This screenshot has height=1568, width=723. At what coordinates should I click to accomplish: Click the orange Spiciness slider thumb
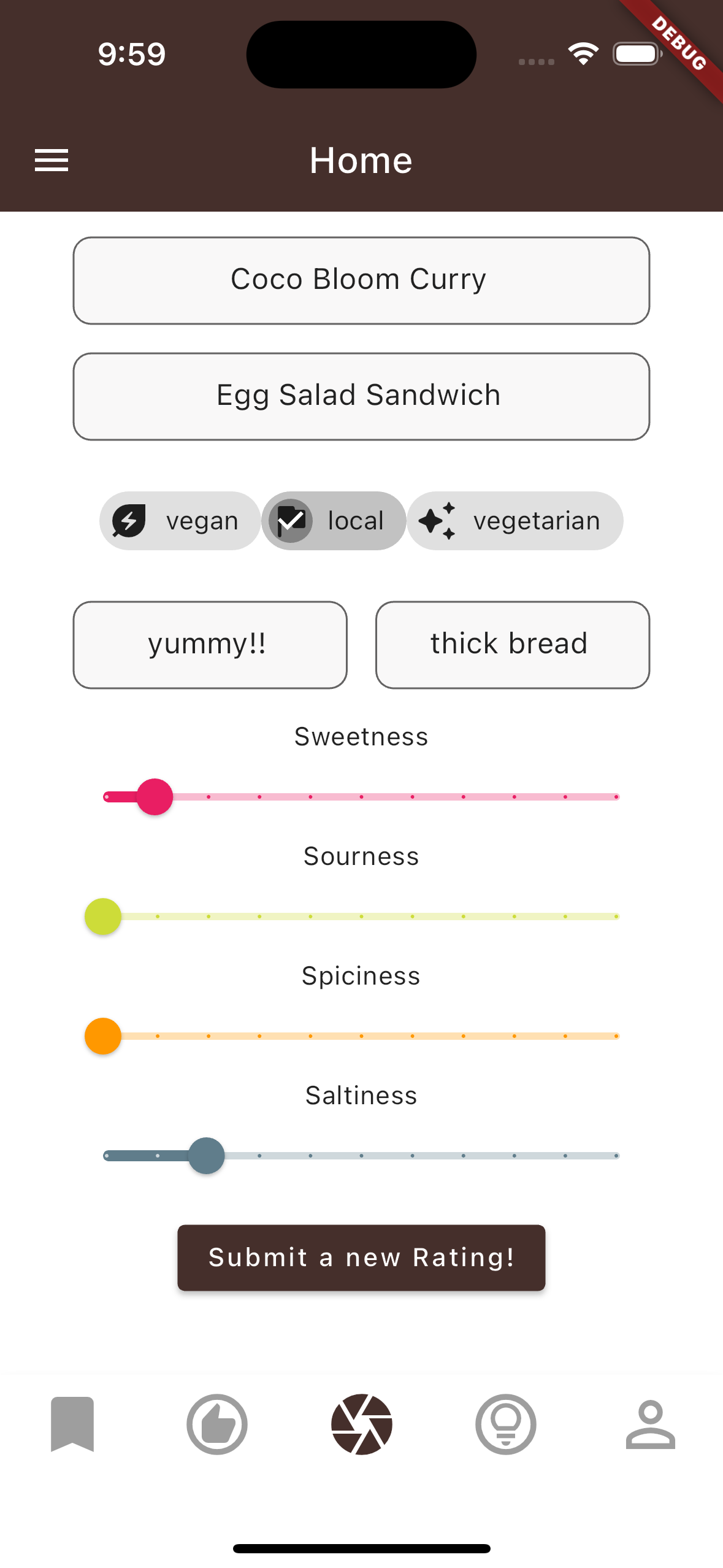coord(103,1036)
